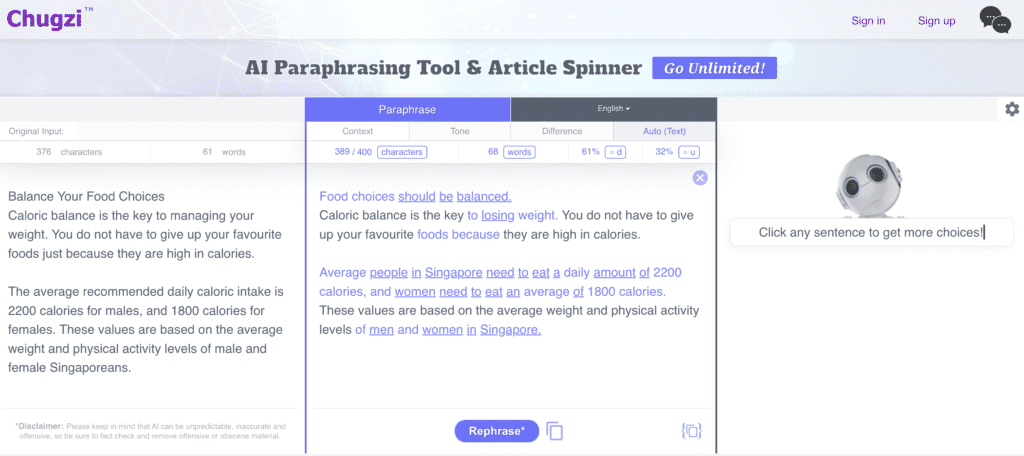Open the English language dropdown
The width and height of the screenshot is (1024, 456).
(x=613, y=109)
